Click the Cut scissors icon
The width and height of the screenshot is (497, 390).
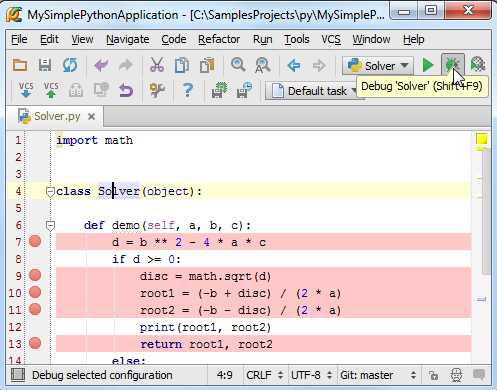click(157, 65)
